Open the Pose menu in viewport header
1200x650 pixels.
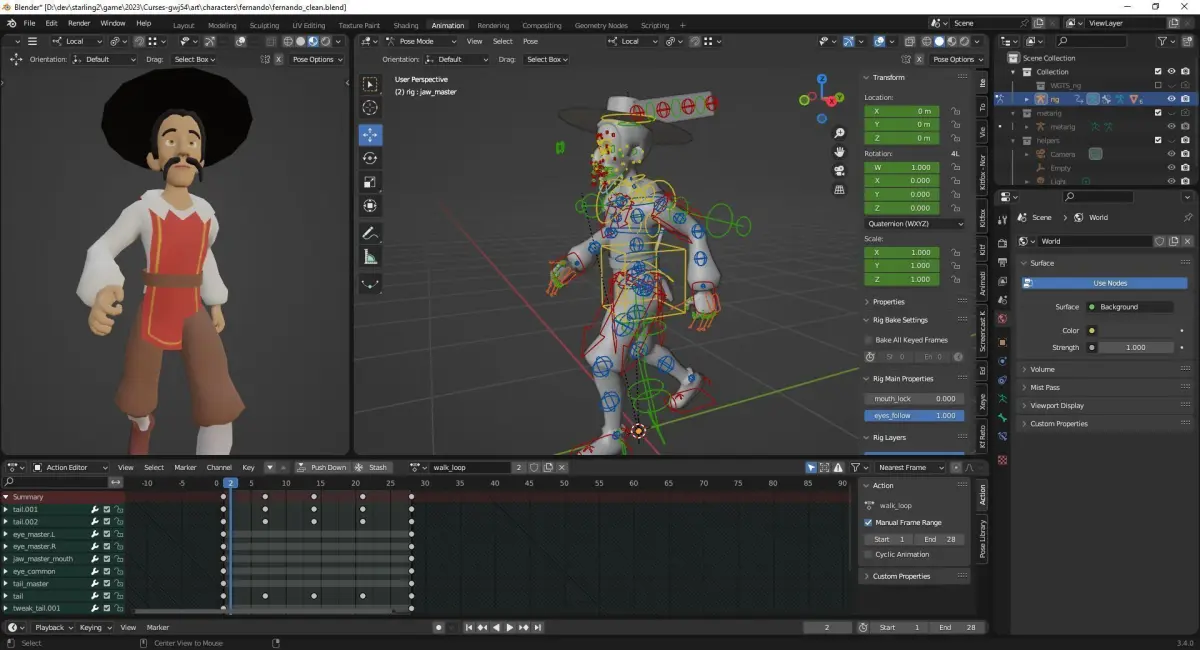tap(530, 41)
